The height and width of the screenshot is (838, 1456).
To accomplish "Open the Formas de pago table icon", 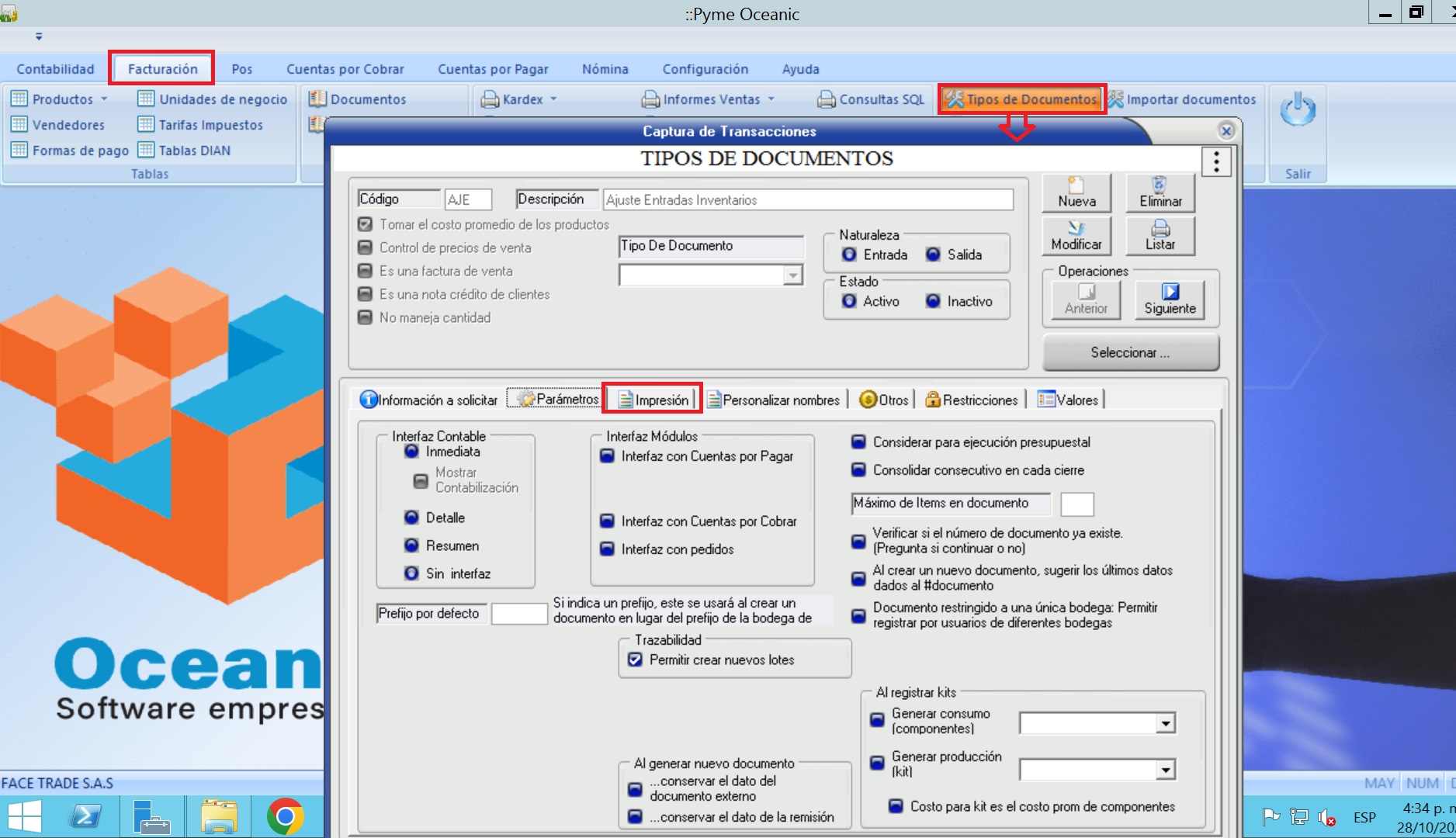I will 19,150.
